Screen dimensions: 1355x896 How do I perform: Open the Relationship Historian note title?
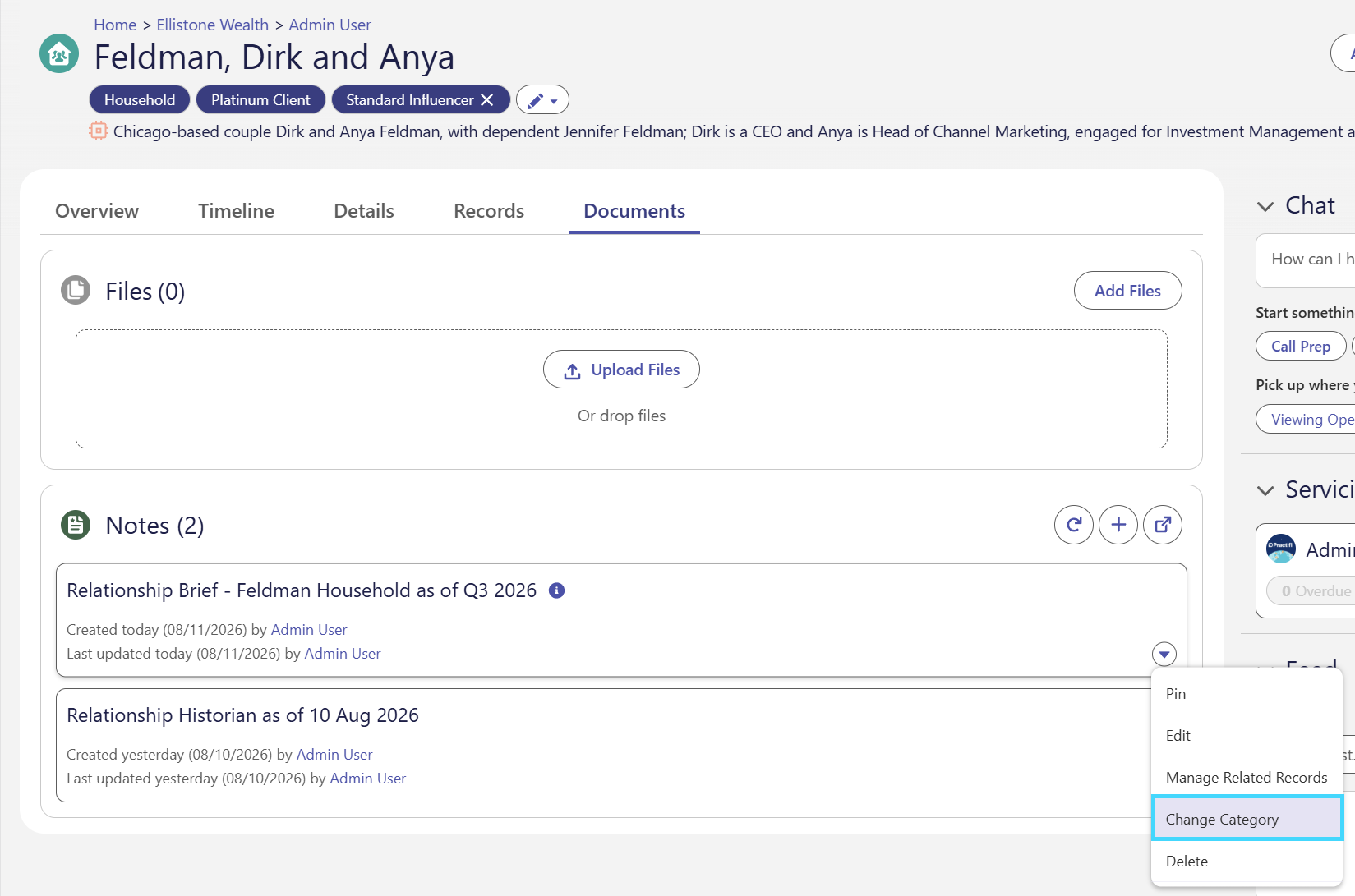242,715
